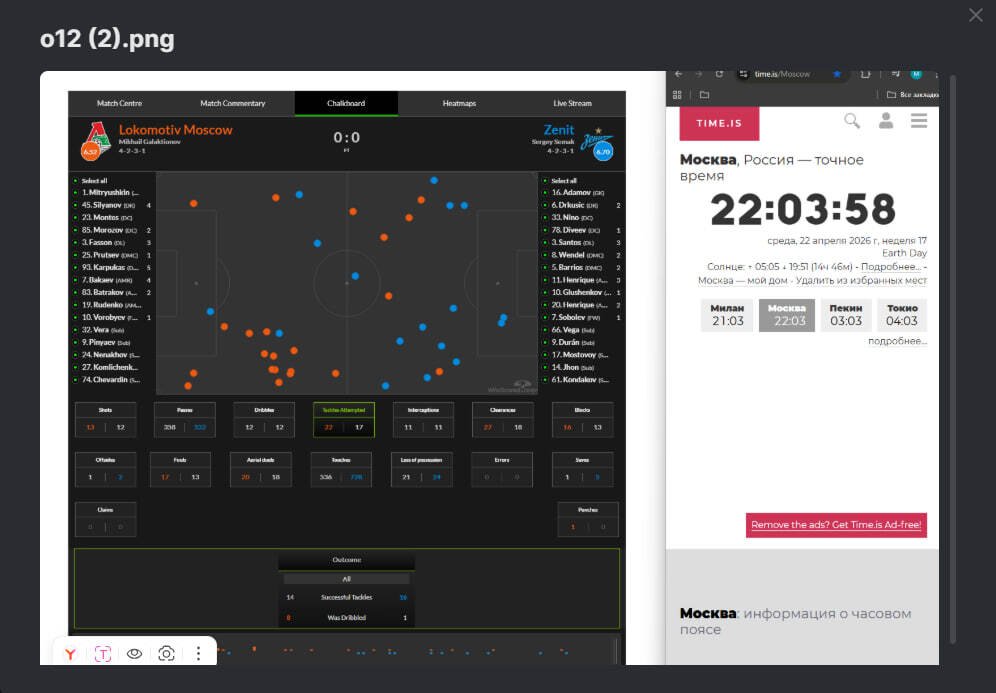
Task: Select the Passes statistic box
Action: point(184,420)
